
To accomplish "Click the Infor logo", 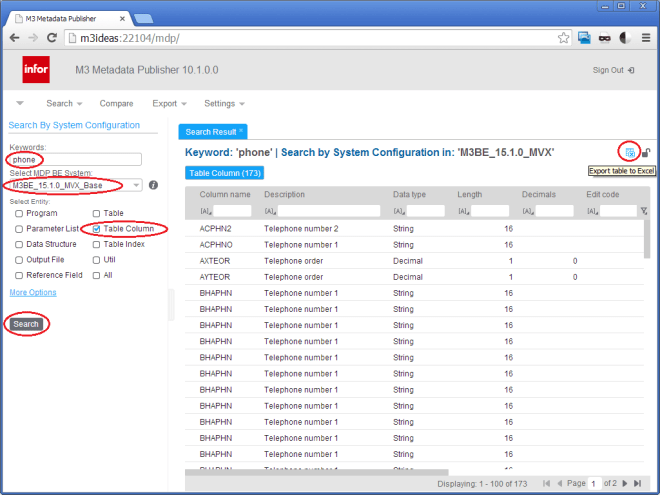I will point(36,70).
